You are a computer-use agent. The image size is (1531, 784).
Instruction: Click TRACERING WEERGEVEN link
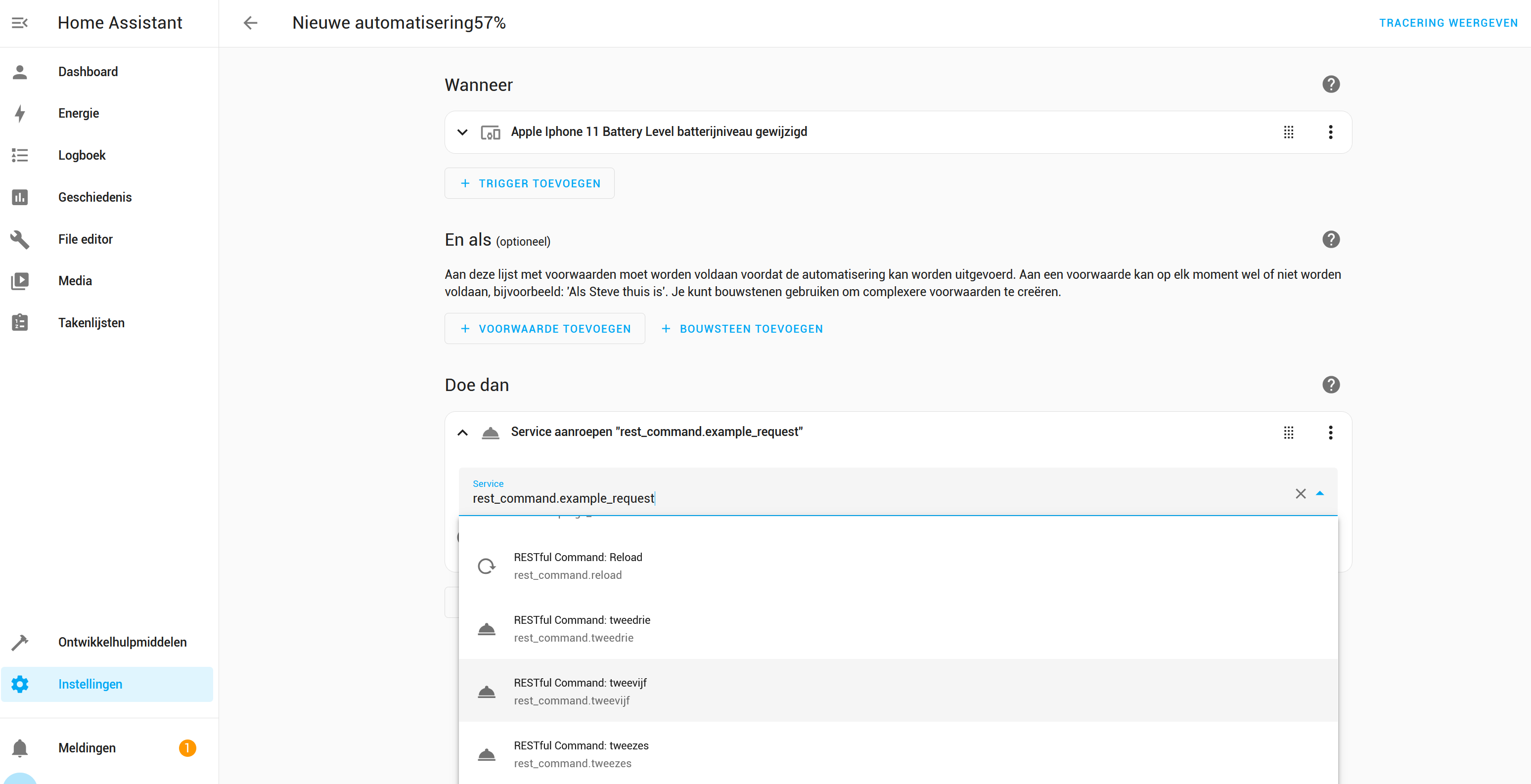1448,23
